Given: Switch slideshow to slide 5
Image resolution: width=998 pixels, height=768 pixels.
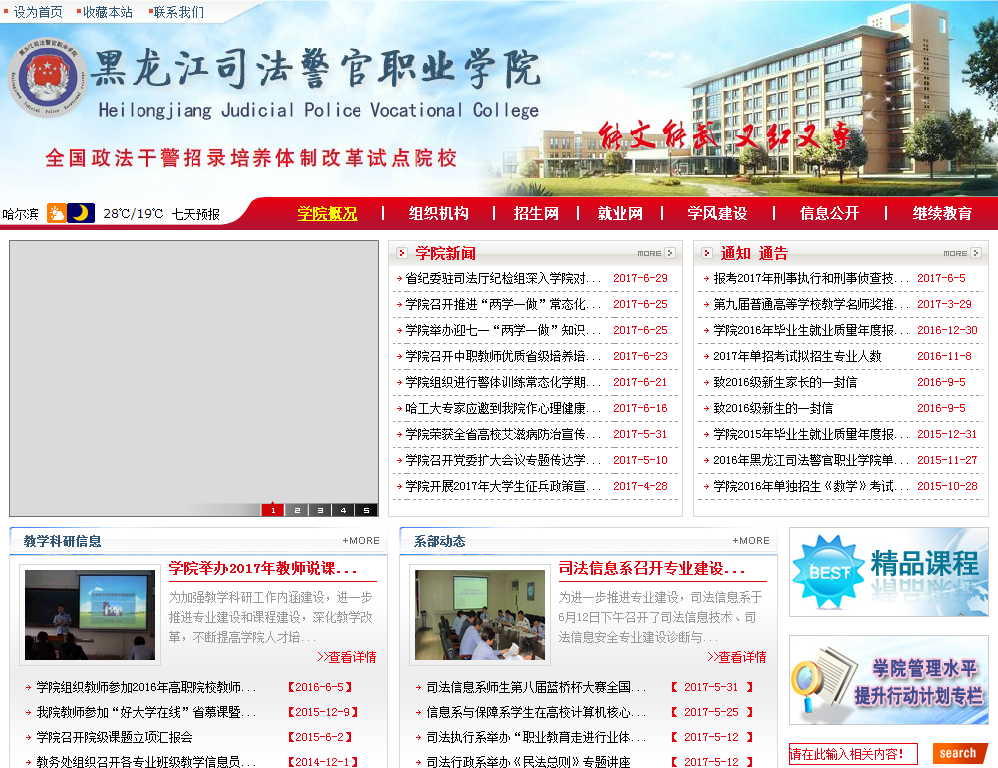Looking at the screenshot, I should point(366,510).
